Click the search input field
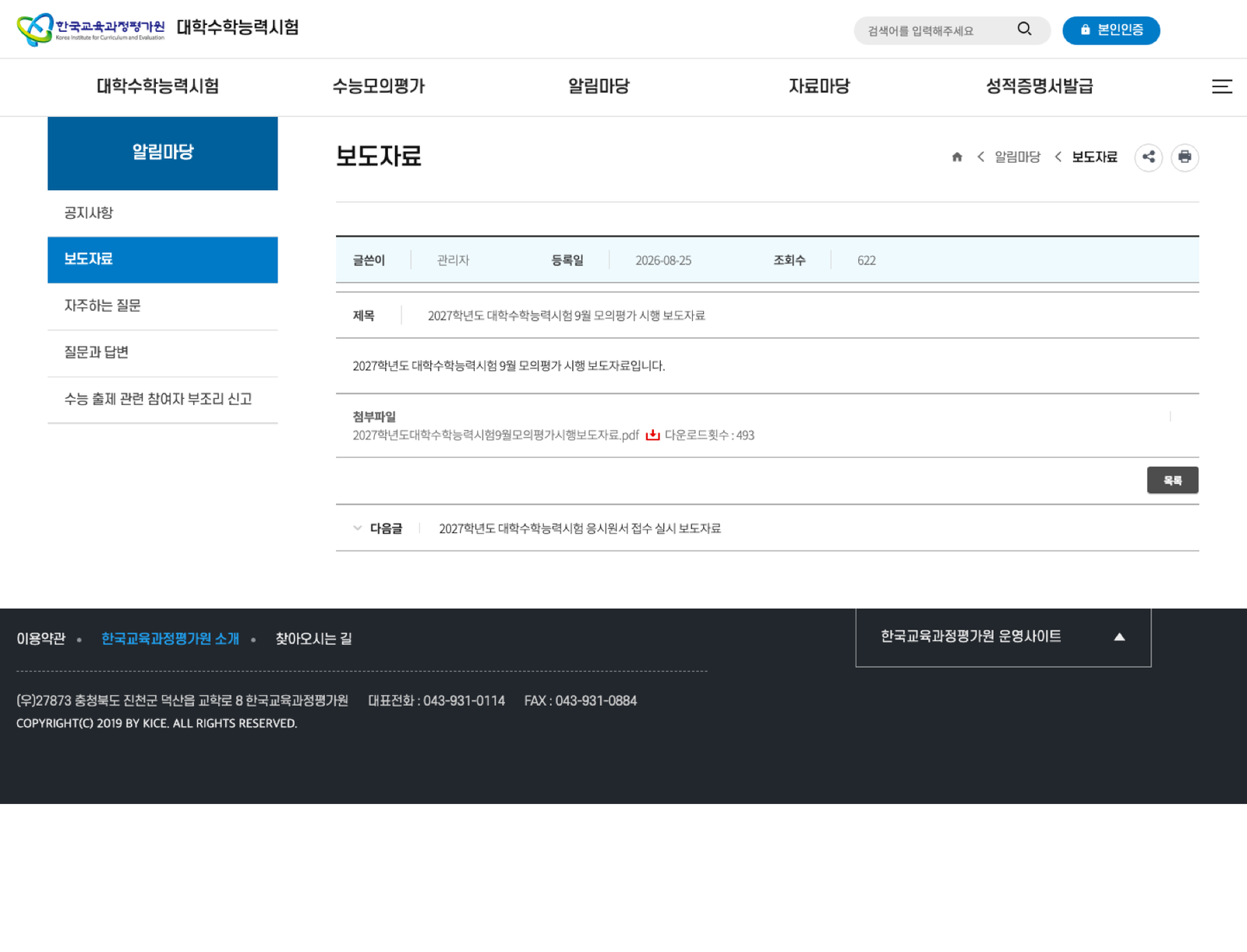 click(935, 31)
